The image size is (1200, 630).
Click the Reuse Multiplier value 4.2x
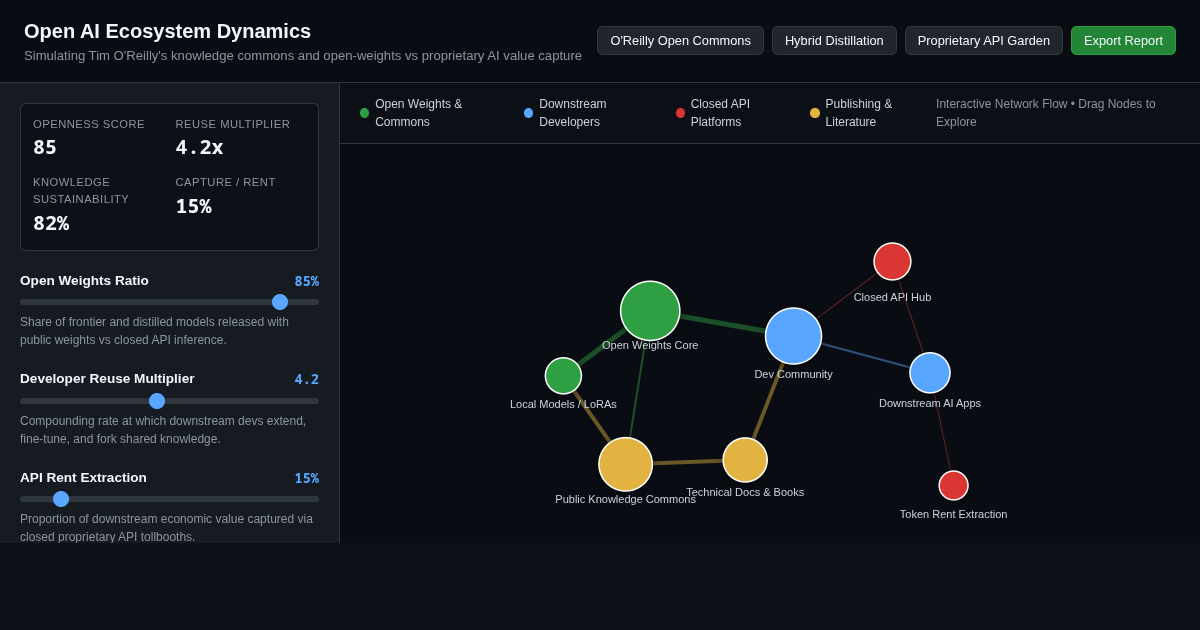click(199, 147)
